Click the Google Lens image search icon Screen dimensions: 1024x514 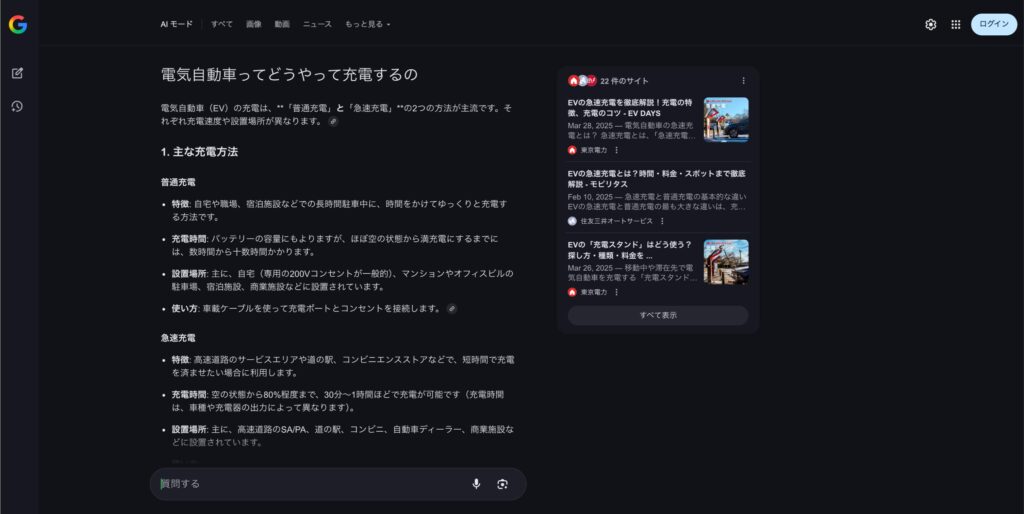coord(502,484)
